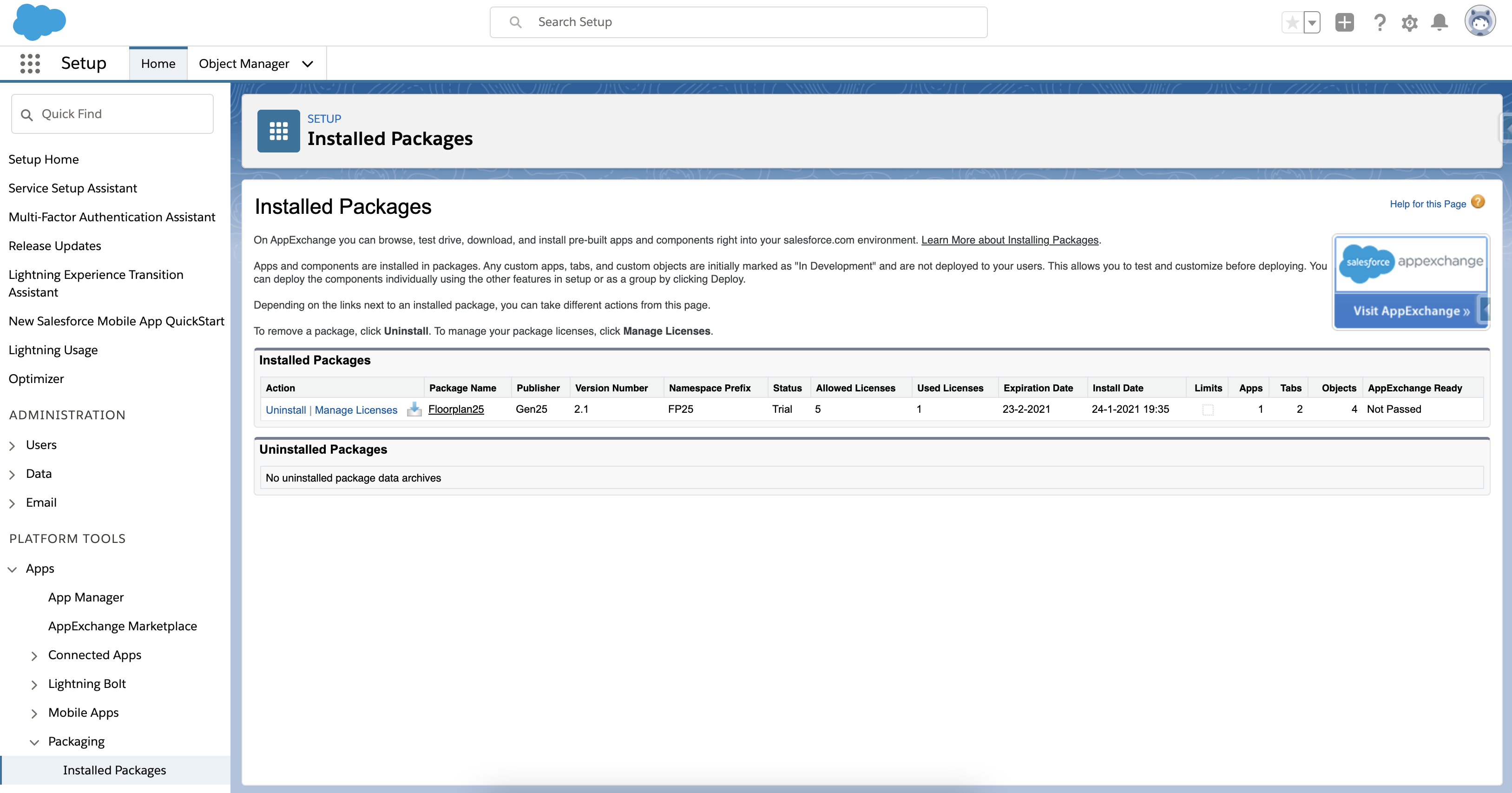1512x793 pixels.
Task: Toggle the Limits checkbox for Floorplan25
Action: click(x=1207, y=410)
